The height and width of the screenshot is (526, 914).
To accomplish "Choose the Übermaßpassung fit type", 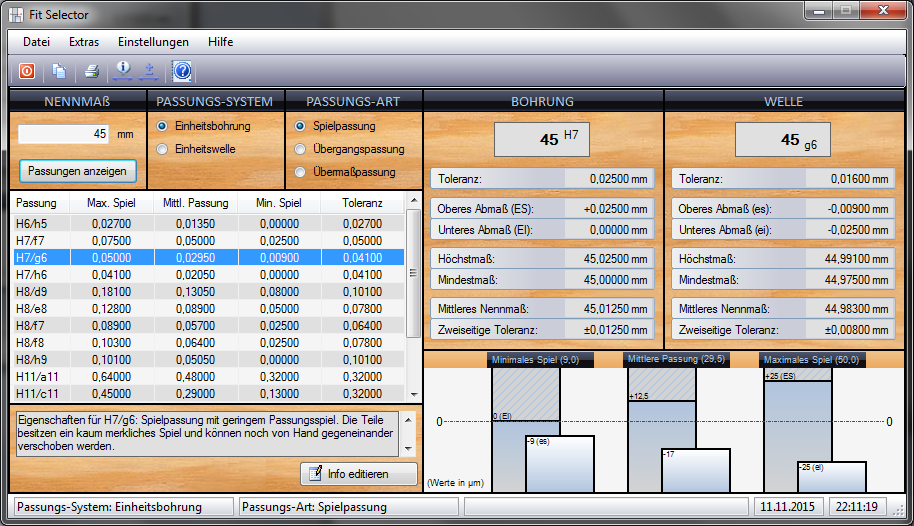I will point(301,172).
